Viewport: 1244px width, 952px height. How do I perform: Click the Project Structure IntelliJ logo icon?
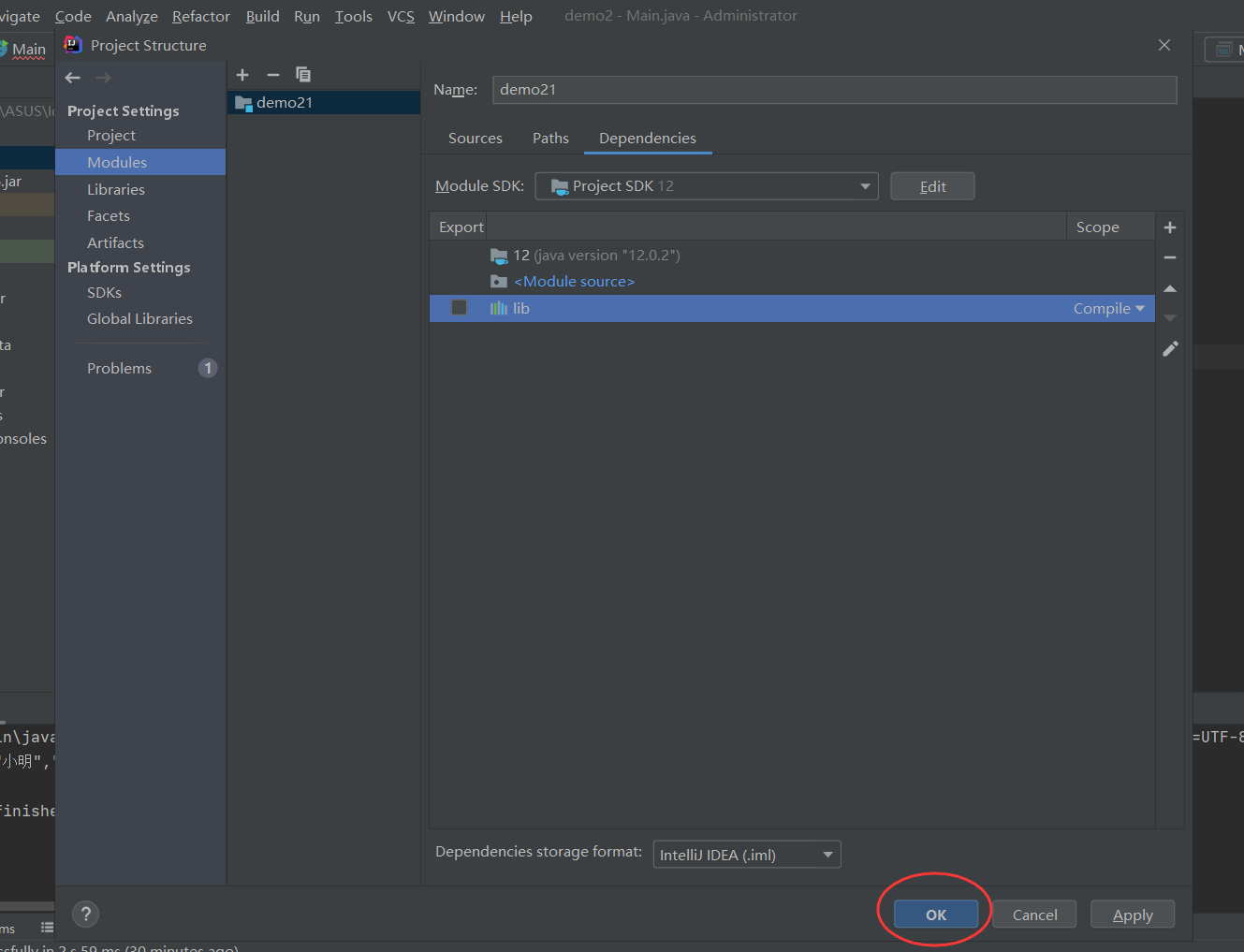point(72,45)
